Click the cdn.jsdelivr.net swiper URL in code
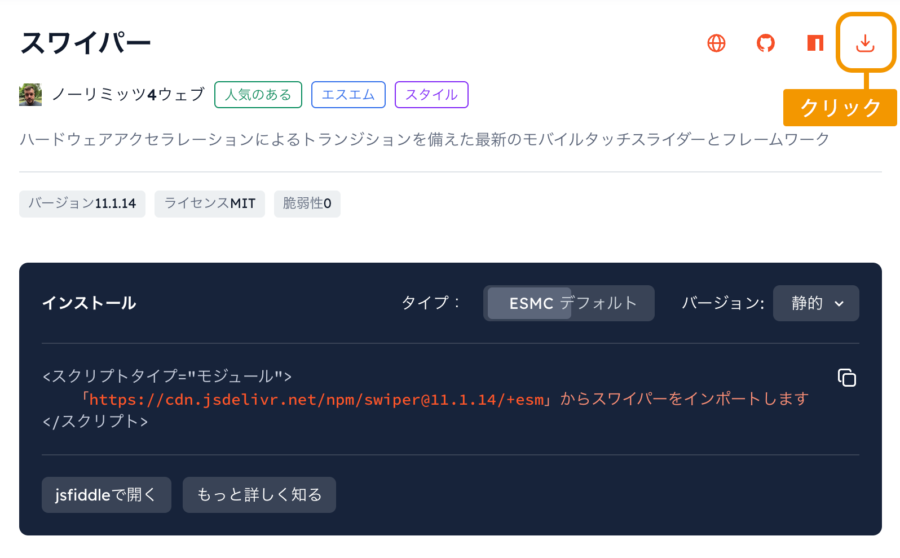This screenshot has height=558, width=900. [316, 400]
